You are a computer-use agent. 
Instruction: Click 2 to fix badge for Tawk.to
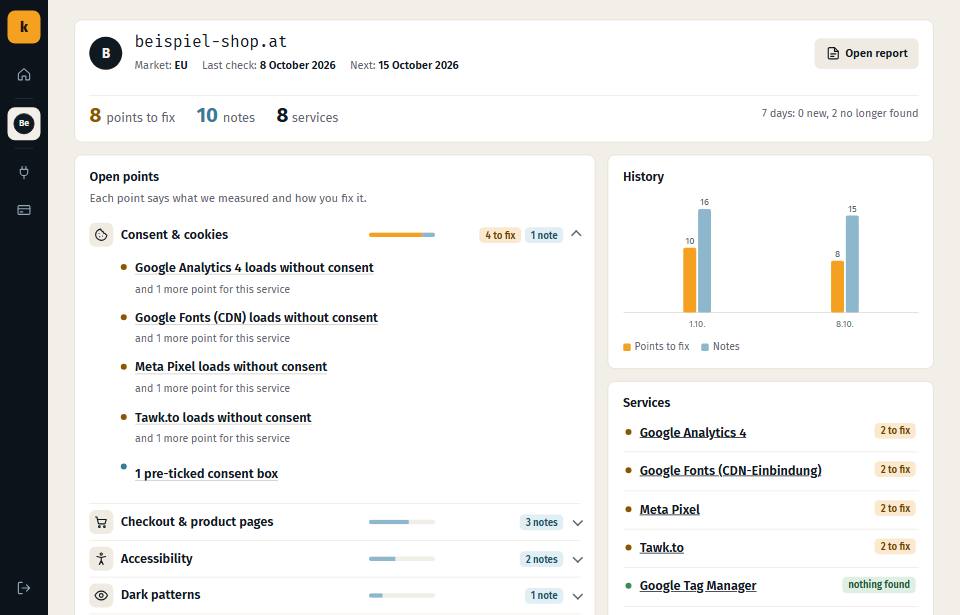895,546
